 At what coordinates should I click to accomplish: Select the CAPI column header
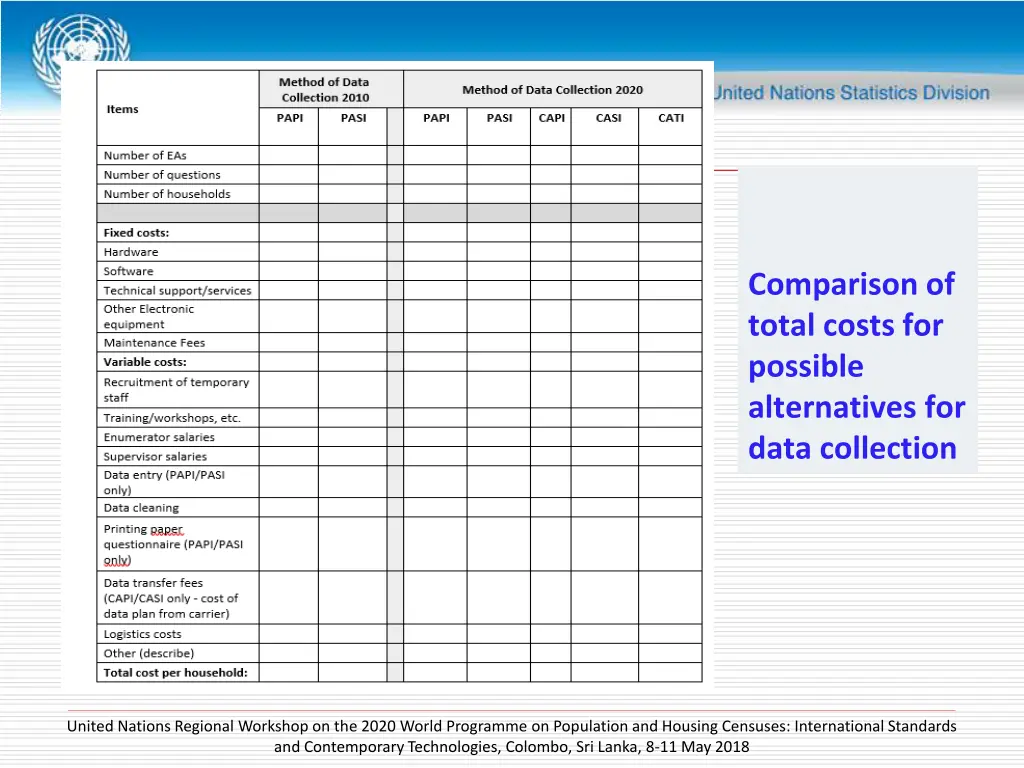tap(552, 118)
